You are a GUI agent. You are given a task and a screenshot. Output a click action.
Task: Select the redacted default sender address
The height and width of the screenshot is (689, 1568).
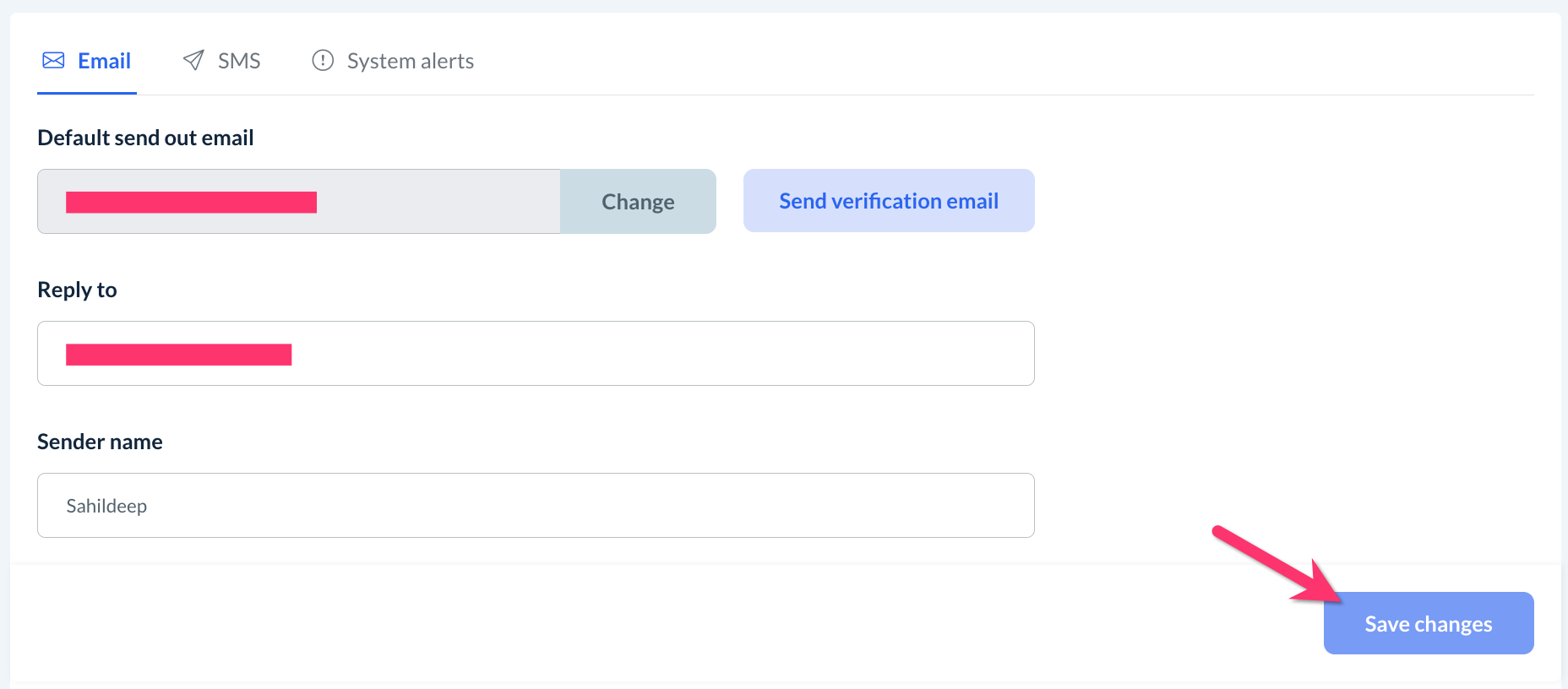pos(191,202)
